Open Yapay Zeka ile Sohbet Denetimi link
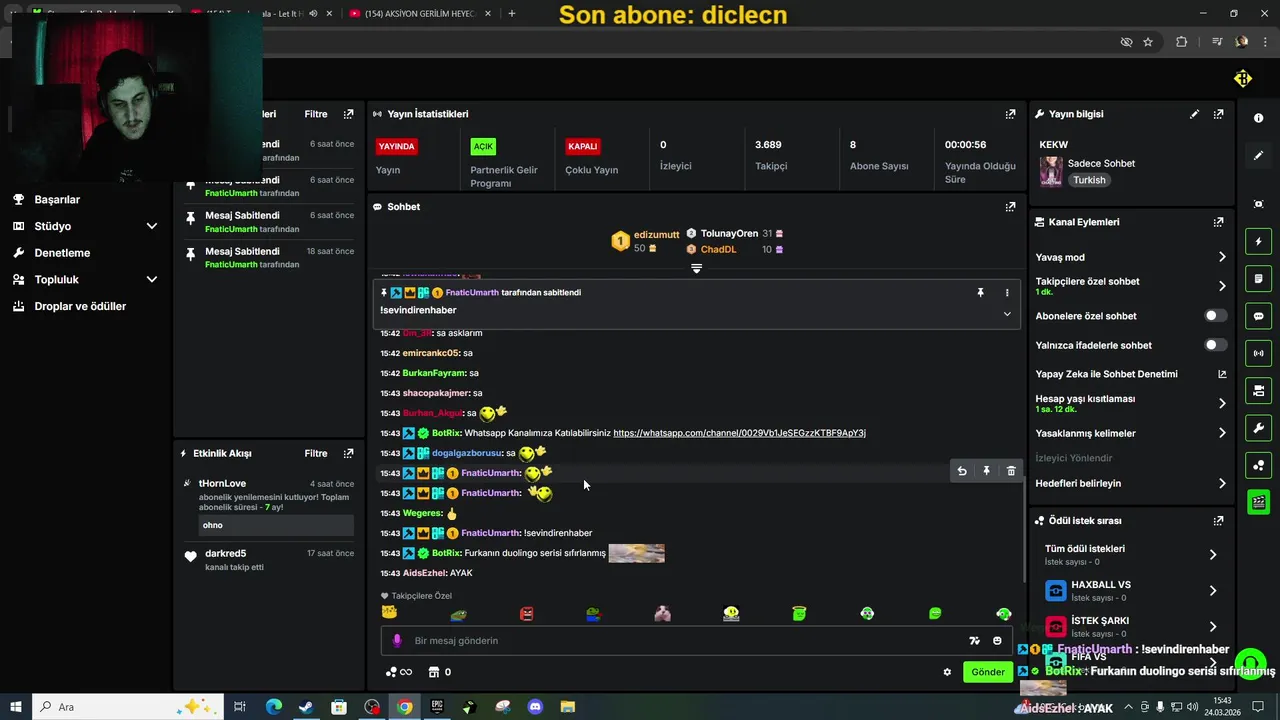The height and width of the screenshot is (720, 1280). coord(1131,374)
